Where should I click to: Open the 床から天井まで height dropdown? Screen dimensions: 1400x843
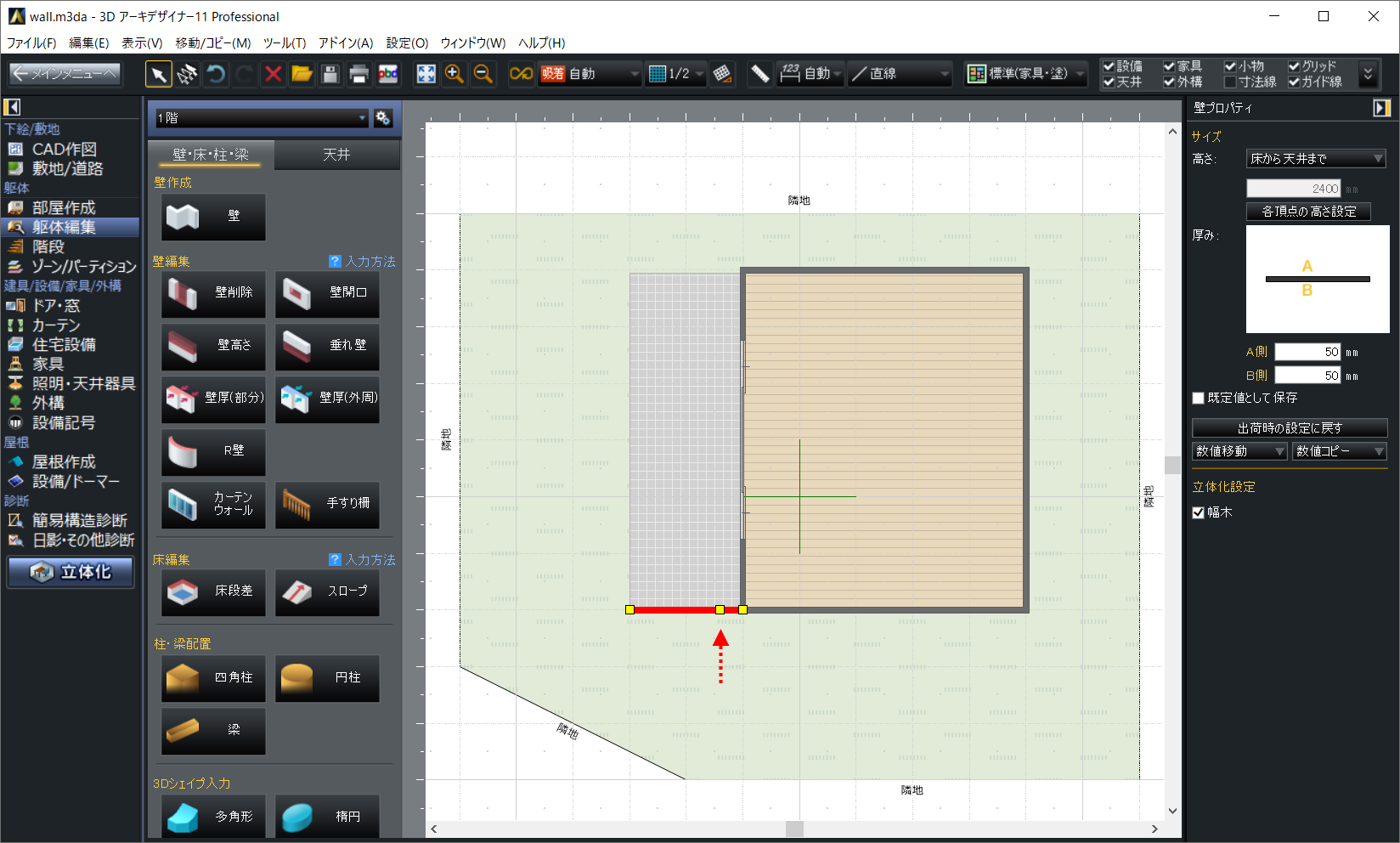(x=1315, y=159)
